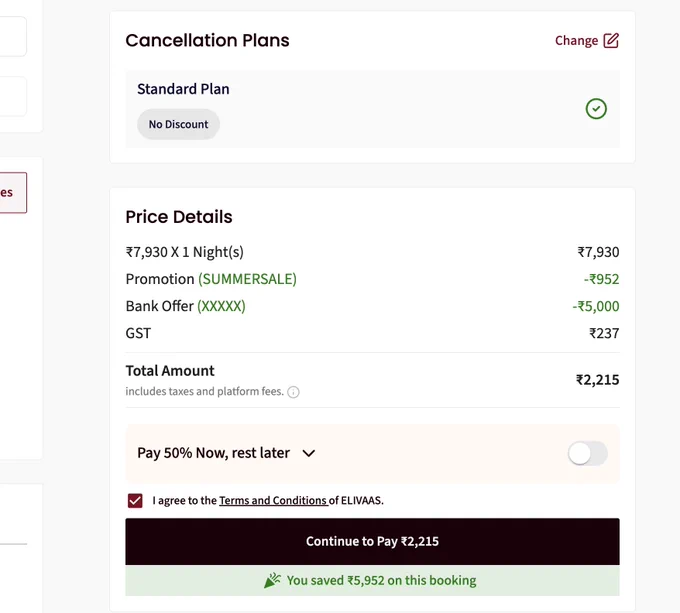Viewport: 680px width, 613px height.
Task: Click the Bank Offer XXXXX code
Action: pos(221,306)
